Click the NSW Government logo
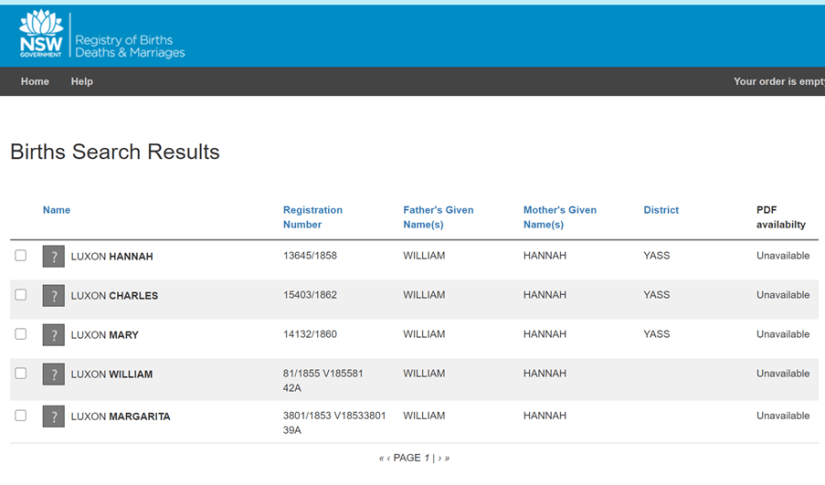The width and height of the screenshot is (825, 485). (41, 34)
